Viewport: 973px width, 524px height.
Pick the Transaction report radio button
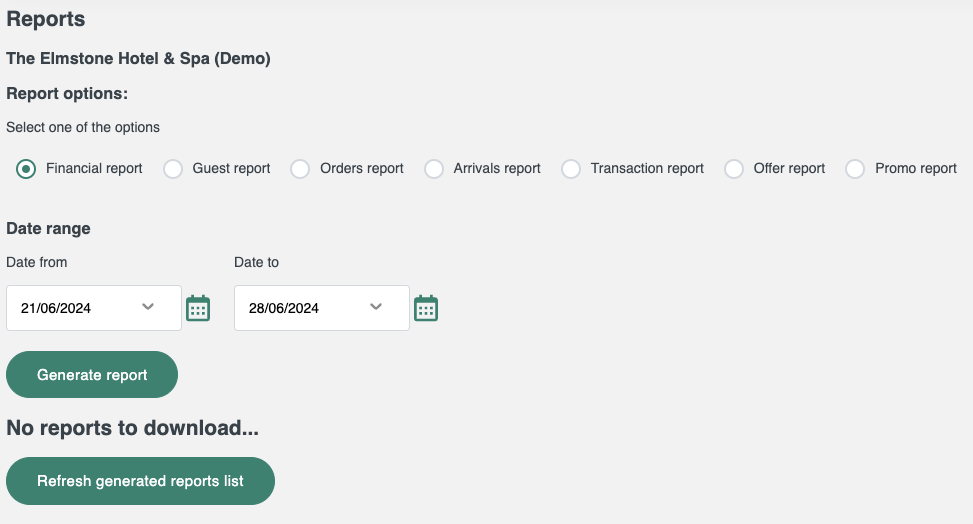point(571,169)
